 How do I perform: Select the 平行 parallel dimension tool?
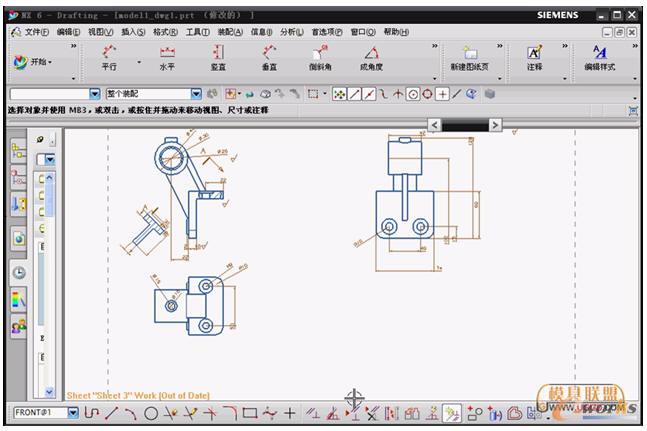click(x=109, y=58)
